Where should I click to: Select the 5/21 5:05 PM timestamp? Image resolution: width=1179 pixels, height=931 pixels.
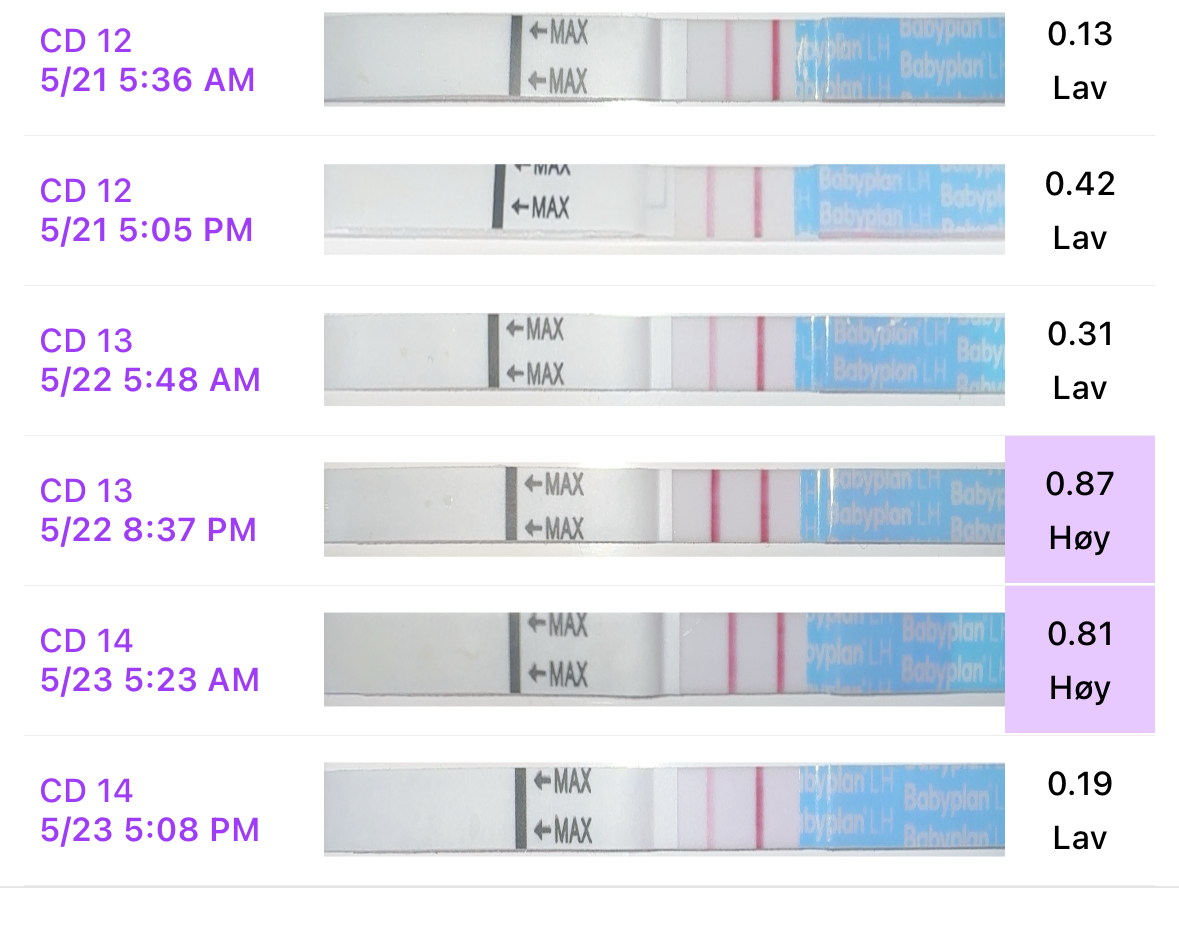pyautogui.click(x=147, y=230)
